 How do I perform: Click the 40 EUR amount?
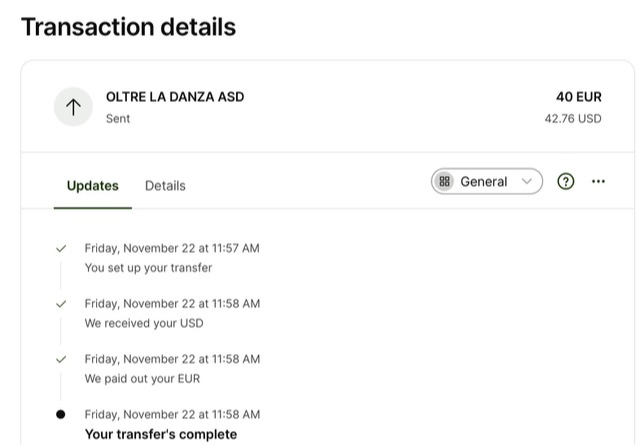tap(579, 97)
